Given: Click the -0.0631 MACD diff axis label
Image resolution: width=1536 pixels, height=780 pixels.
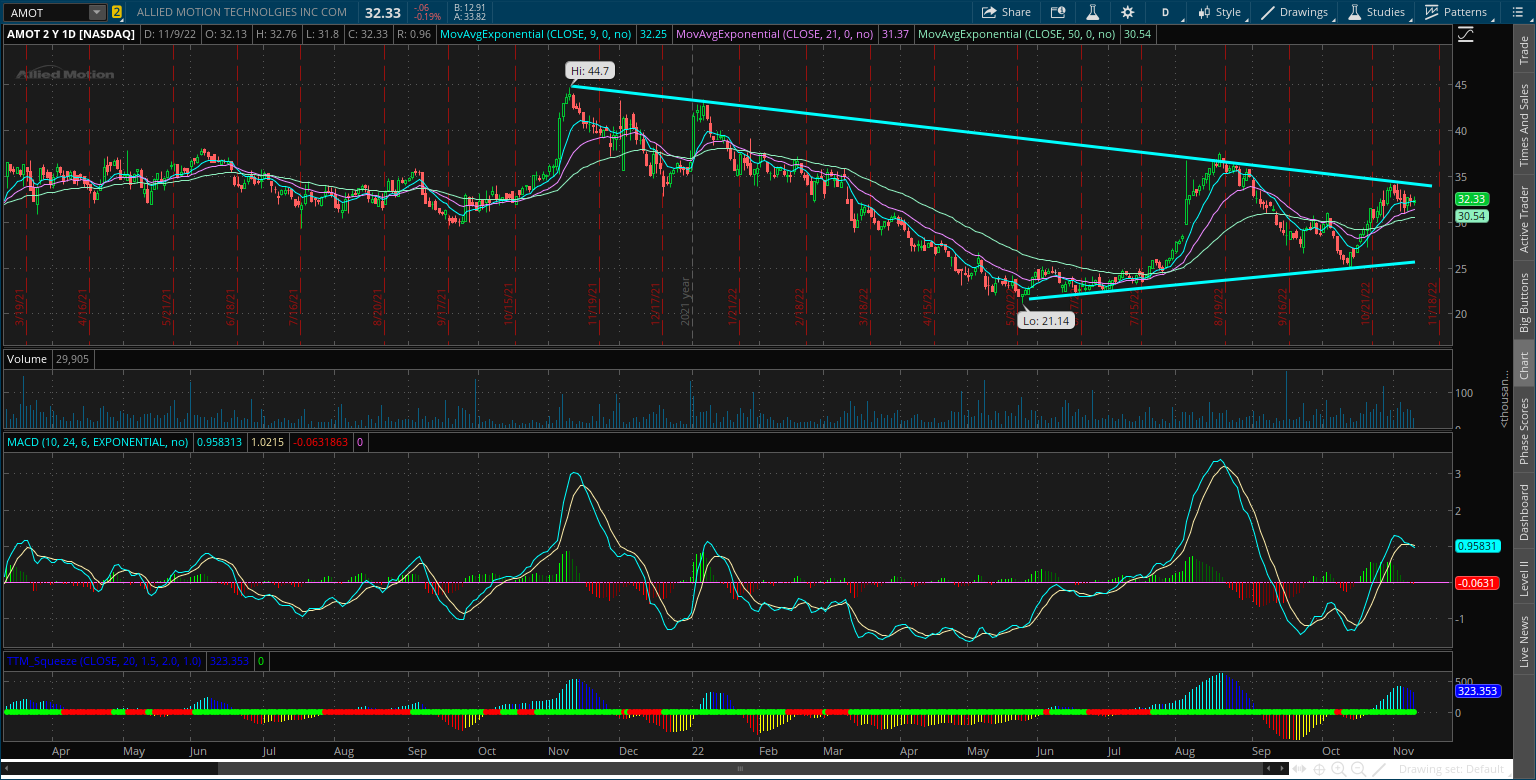Looking at the screenshot, I should point(1475,583).
